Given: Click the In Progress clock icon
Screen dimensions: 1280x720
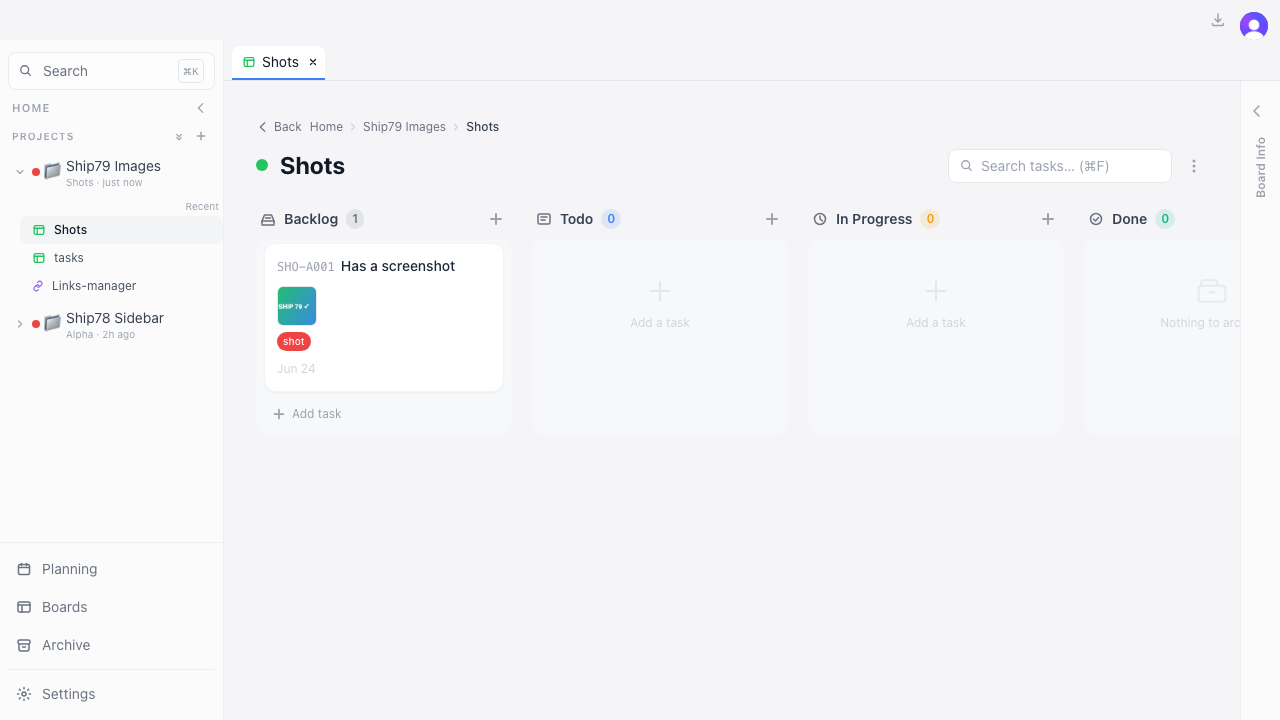Looking at the screenshot, I should (x=820, y=219).
